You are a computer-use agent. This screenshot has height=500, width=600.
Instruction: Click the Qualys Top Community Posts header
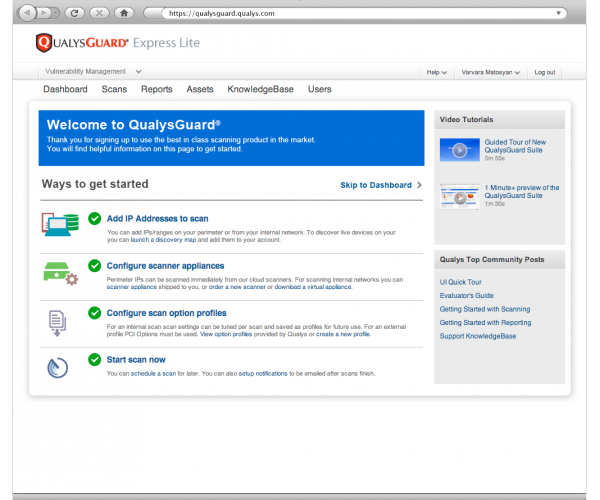(x=499, y=260)
